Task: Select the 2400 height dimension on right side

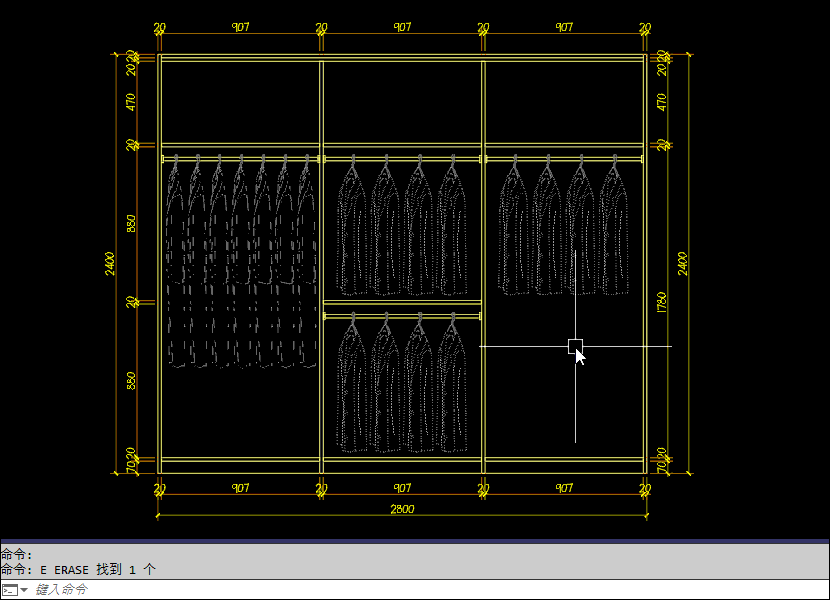Action: pos(683,264)
